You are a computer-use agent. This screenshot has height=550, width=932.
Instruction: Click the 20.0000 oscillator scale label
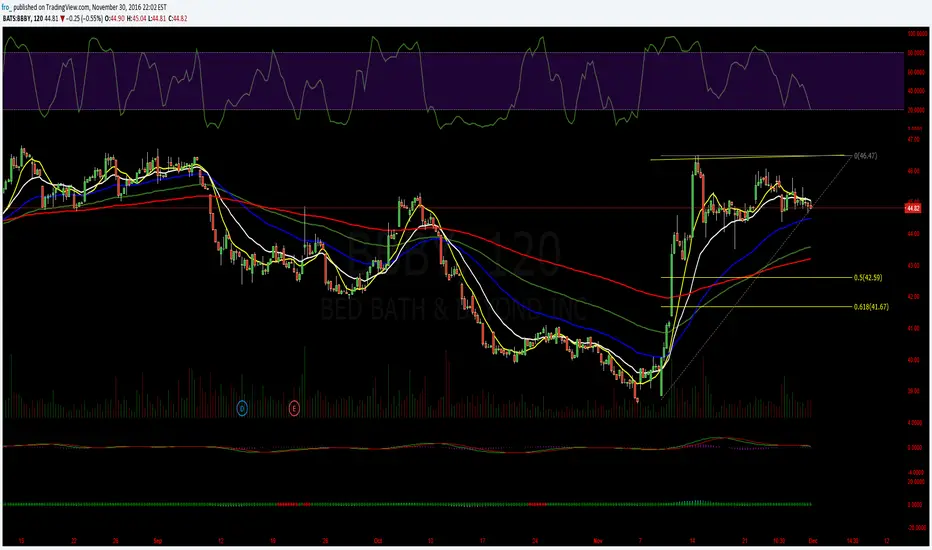pos(915,110)
